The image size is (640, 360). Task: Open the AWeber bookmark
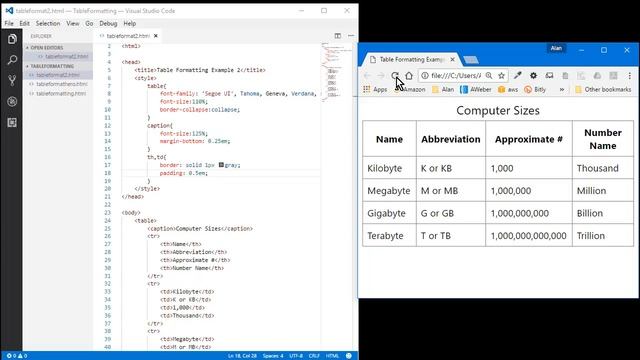[x=476, y=89]
